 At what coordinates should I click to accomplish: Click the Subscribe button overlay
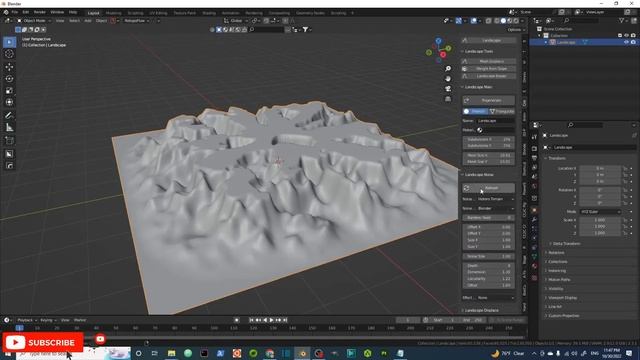(43, 342)
